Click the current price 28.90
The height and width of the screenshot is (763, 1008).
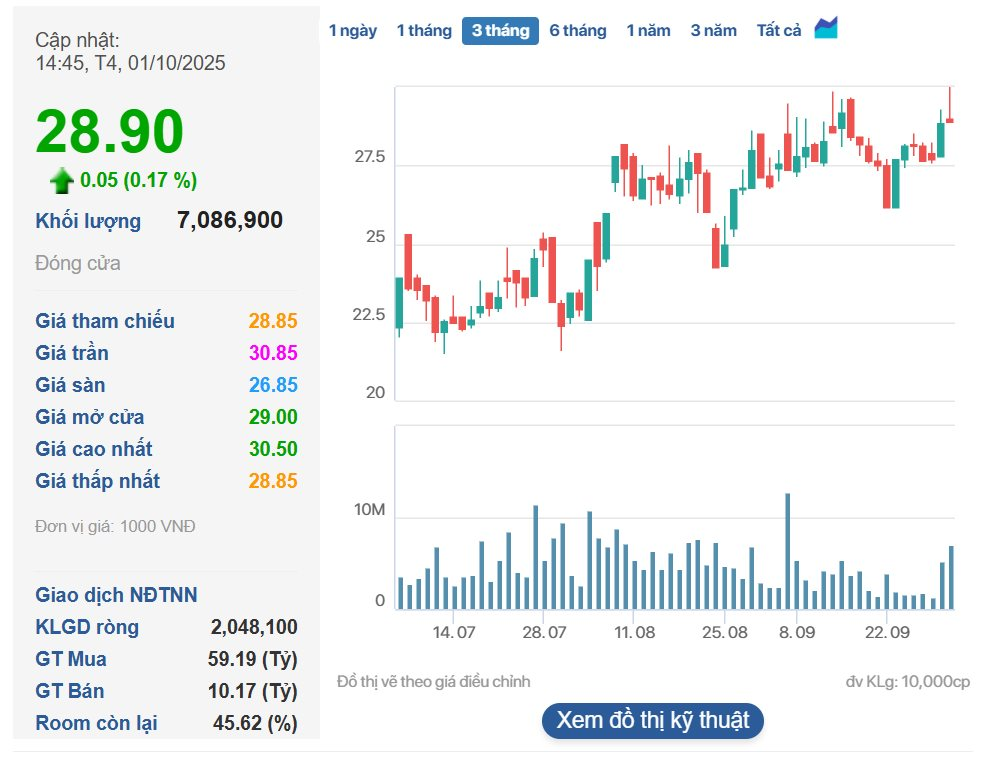[110, 132]
